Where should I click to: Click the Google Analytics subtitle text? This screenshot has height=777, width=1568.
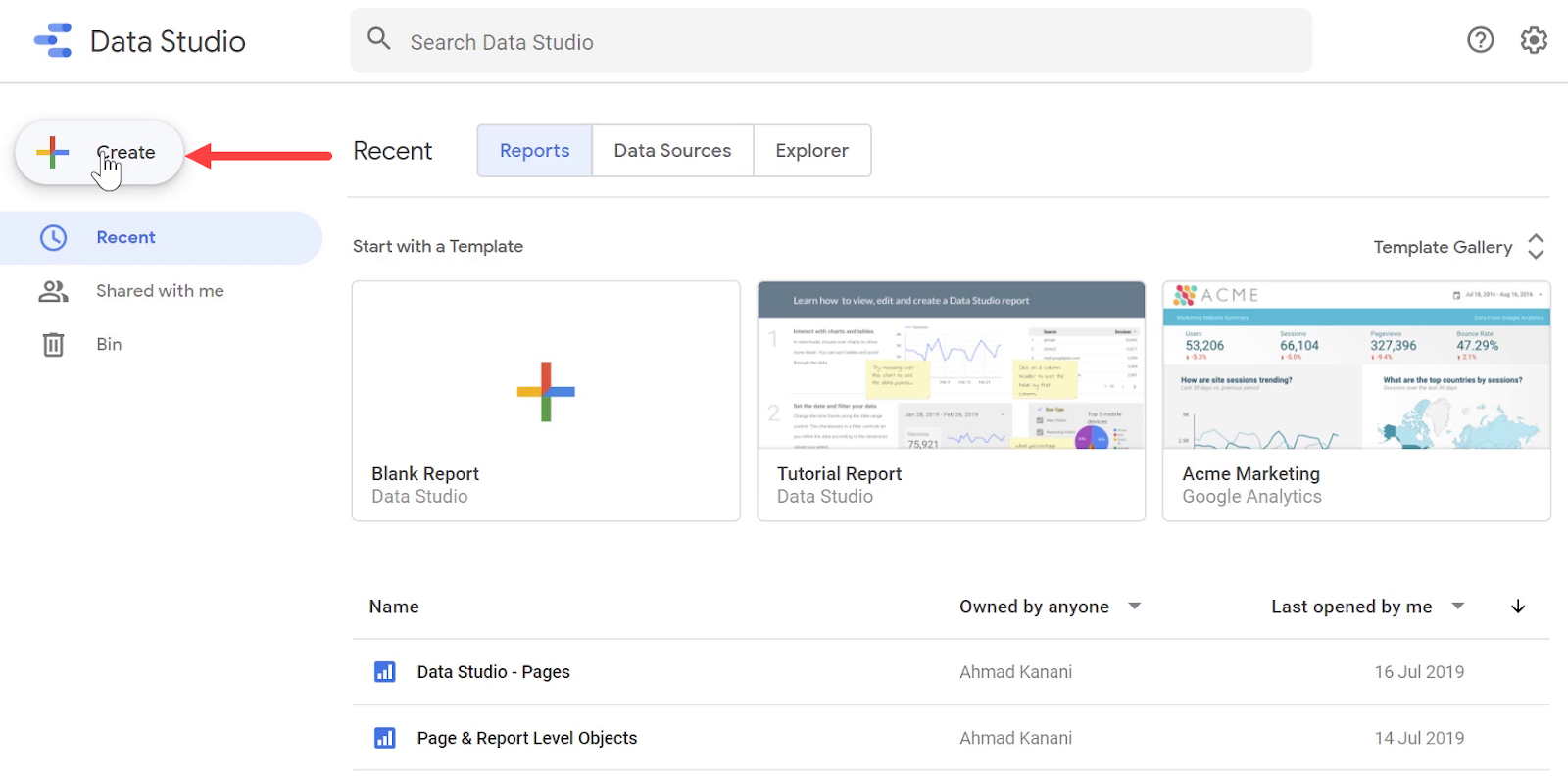(x=1251, y=497)
